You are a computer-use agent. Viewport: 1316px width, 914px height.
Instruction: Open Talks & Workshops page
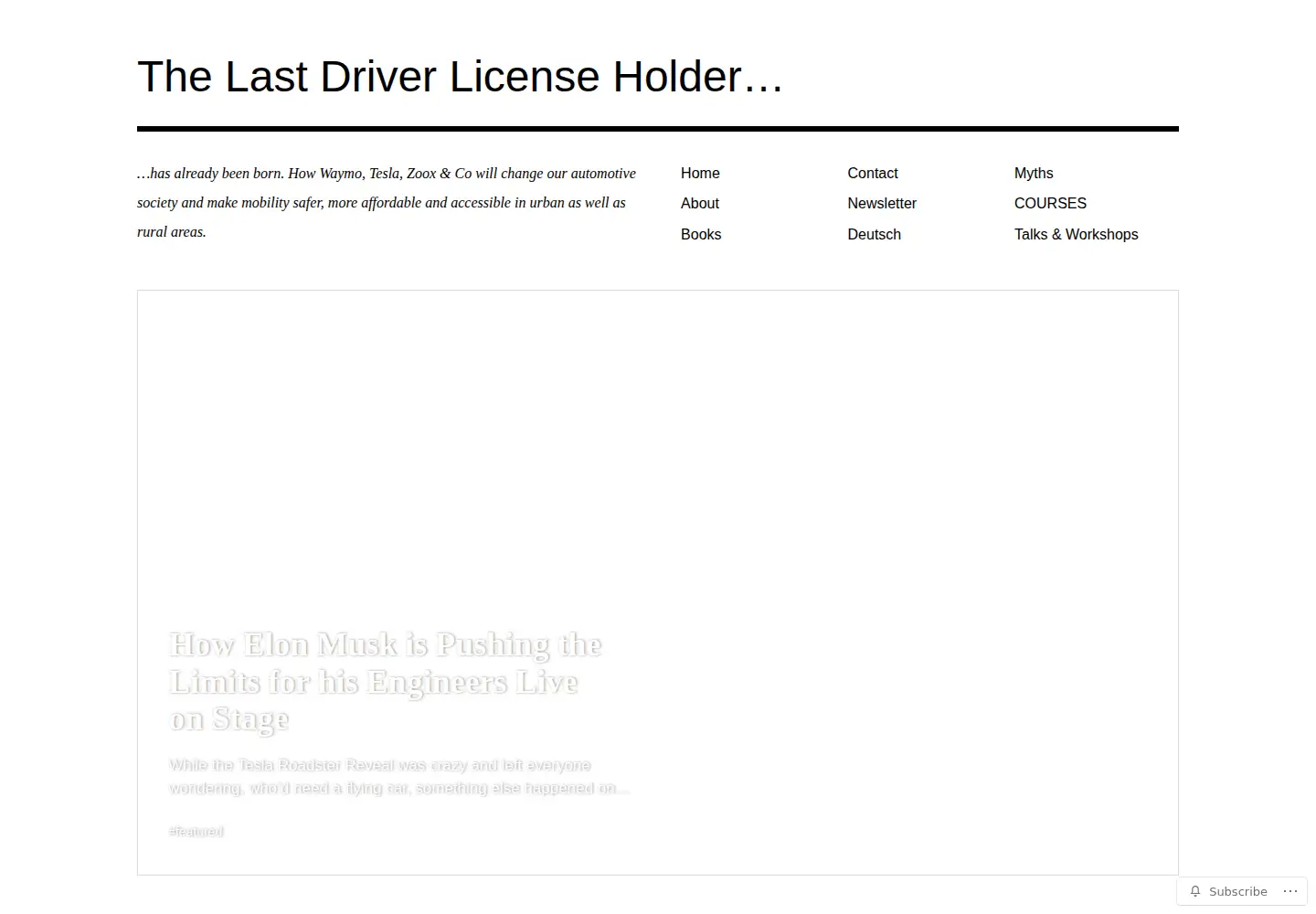click(1077, 234)
